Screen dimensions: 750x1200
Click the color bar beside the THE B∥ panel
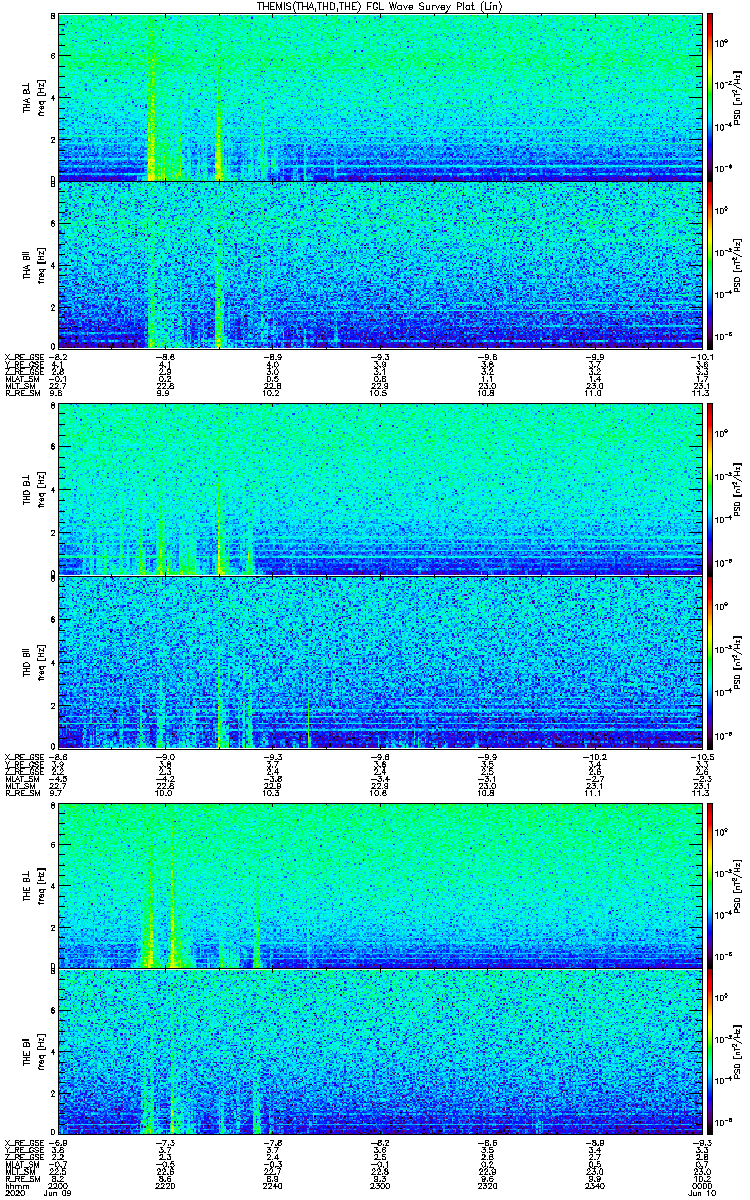709,1053
